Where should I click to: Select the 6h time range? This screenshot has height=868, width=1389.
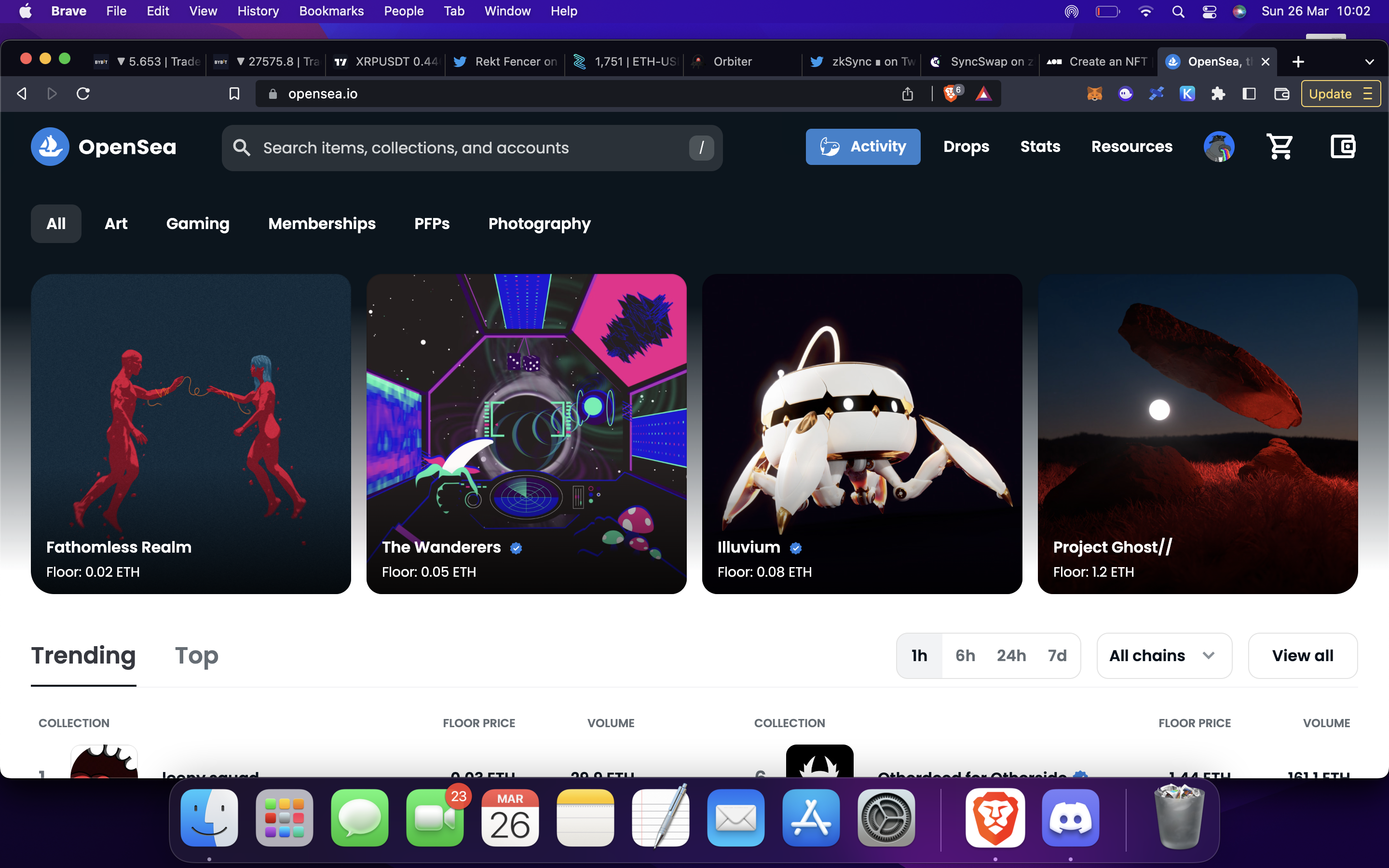[966, 656]
